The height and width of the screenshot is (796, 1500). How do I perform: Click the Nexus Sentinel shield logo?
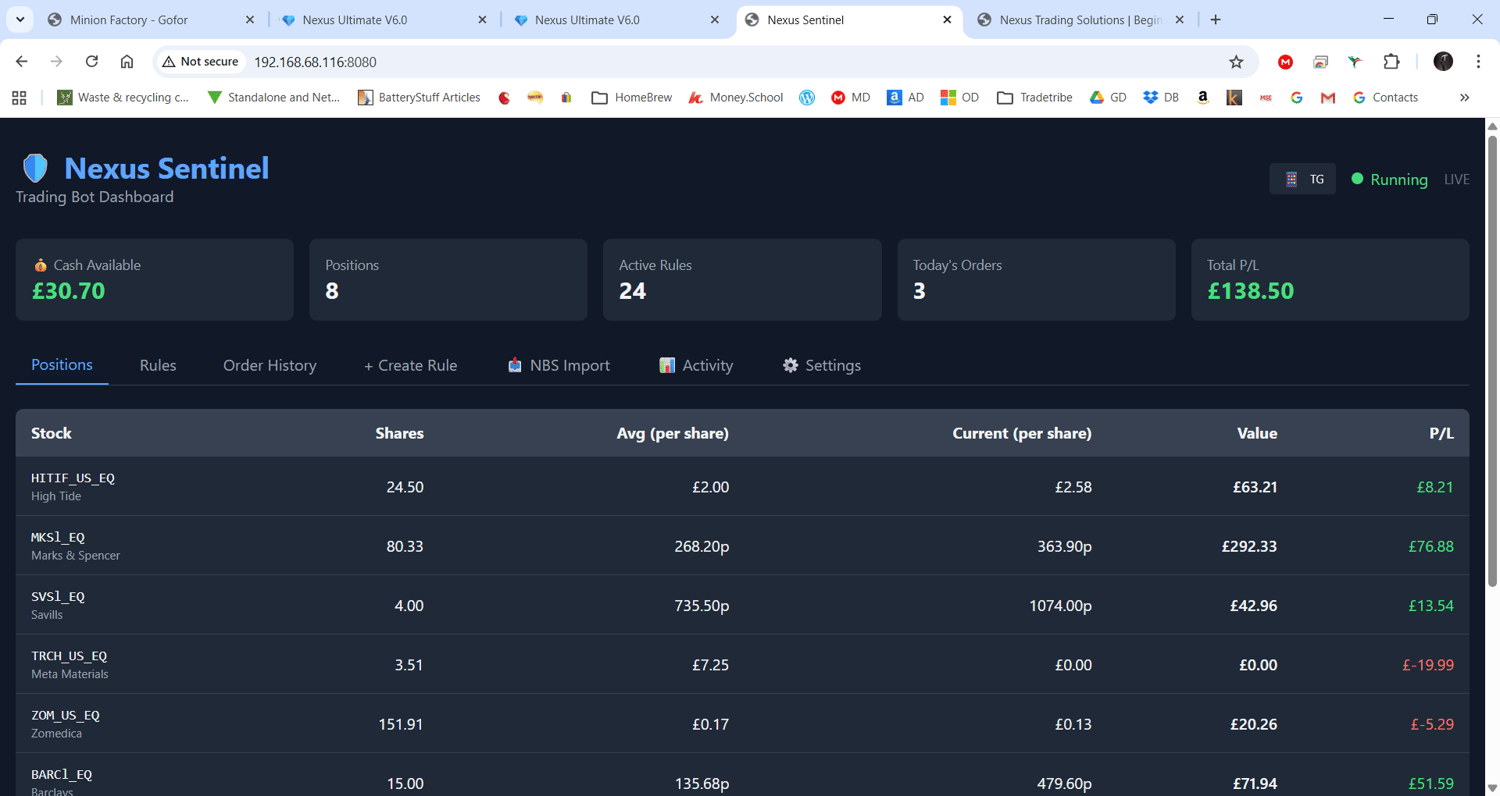tap(35, 168)
